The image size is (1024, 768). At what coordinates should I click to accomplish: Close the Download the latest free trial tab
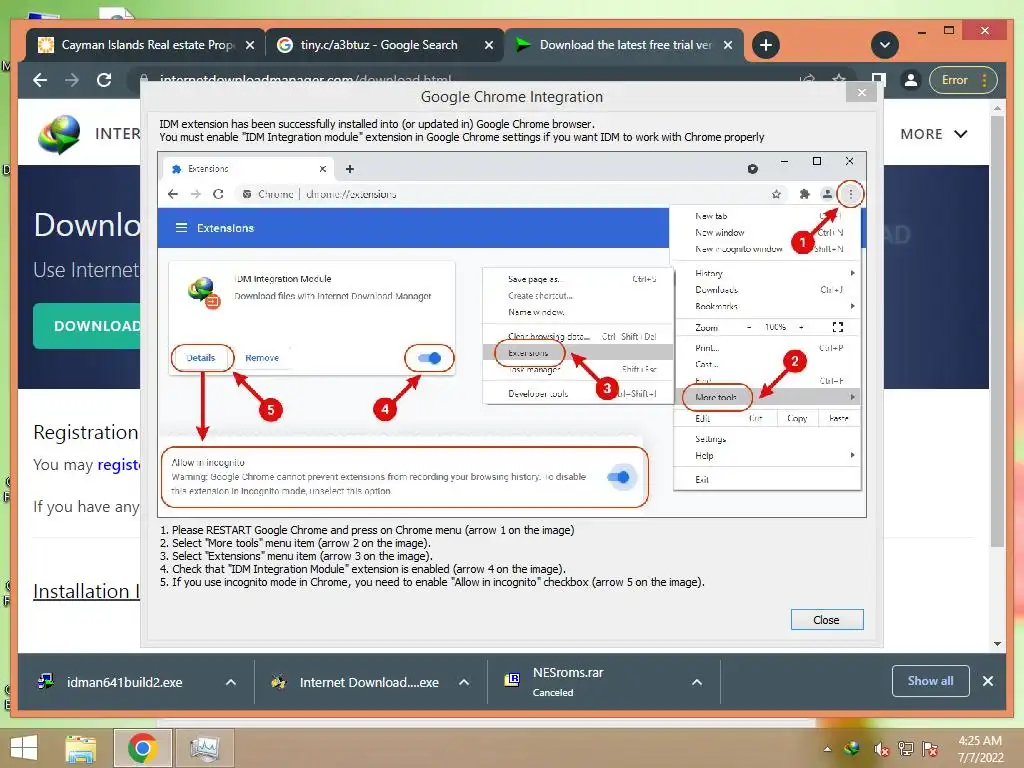pos(728,45)
